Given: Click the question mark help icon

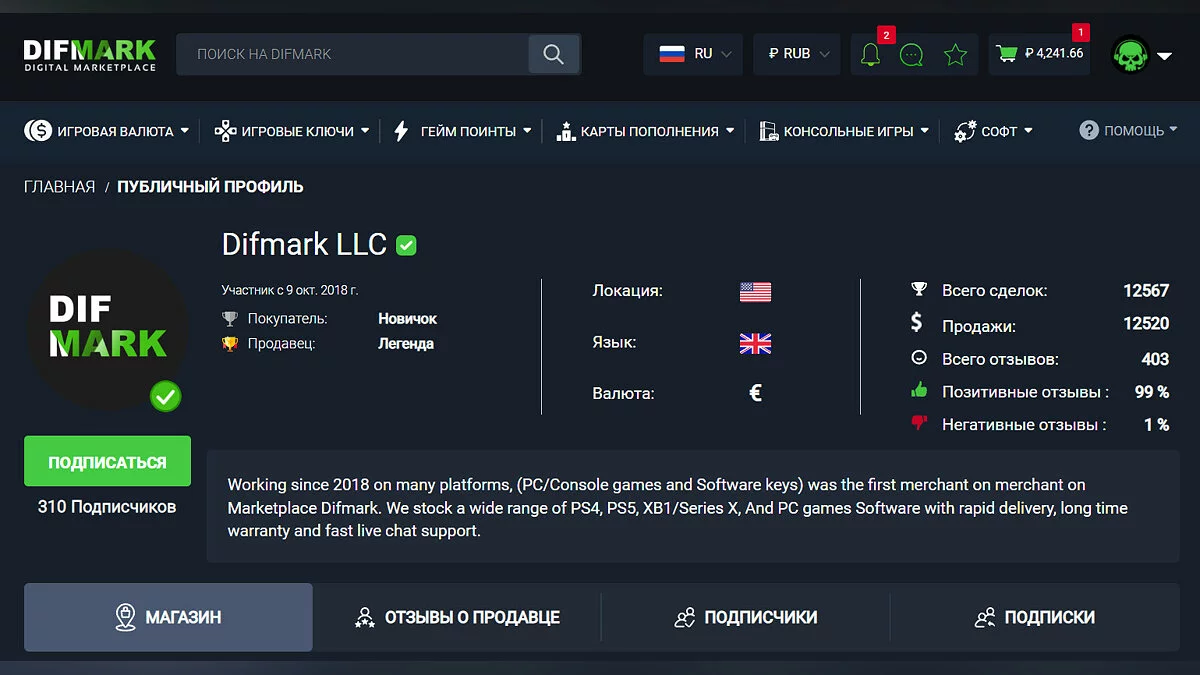Looking at the screenshot, I should pos(1089,130).
